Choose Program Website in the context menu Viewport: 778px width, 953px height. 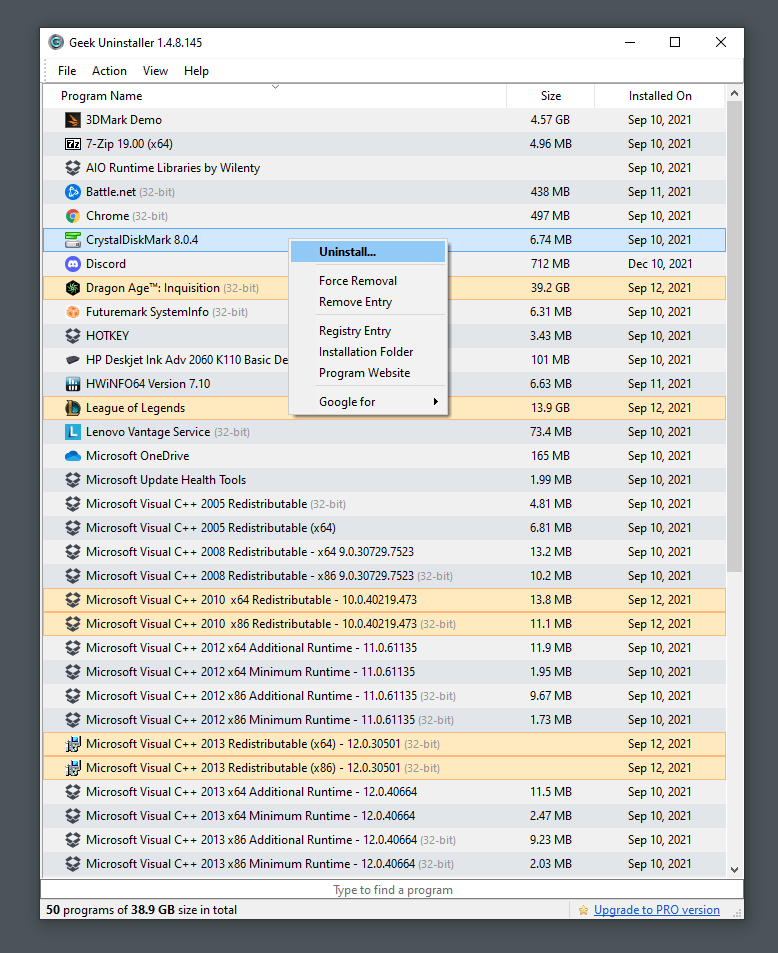368,373
